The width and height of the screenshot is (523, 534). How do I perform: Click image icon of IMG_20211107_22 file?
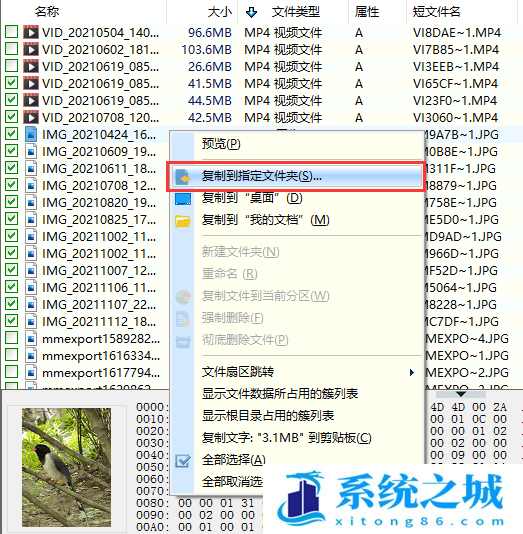coord(31,304)
